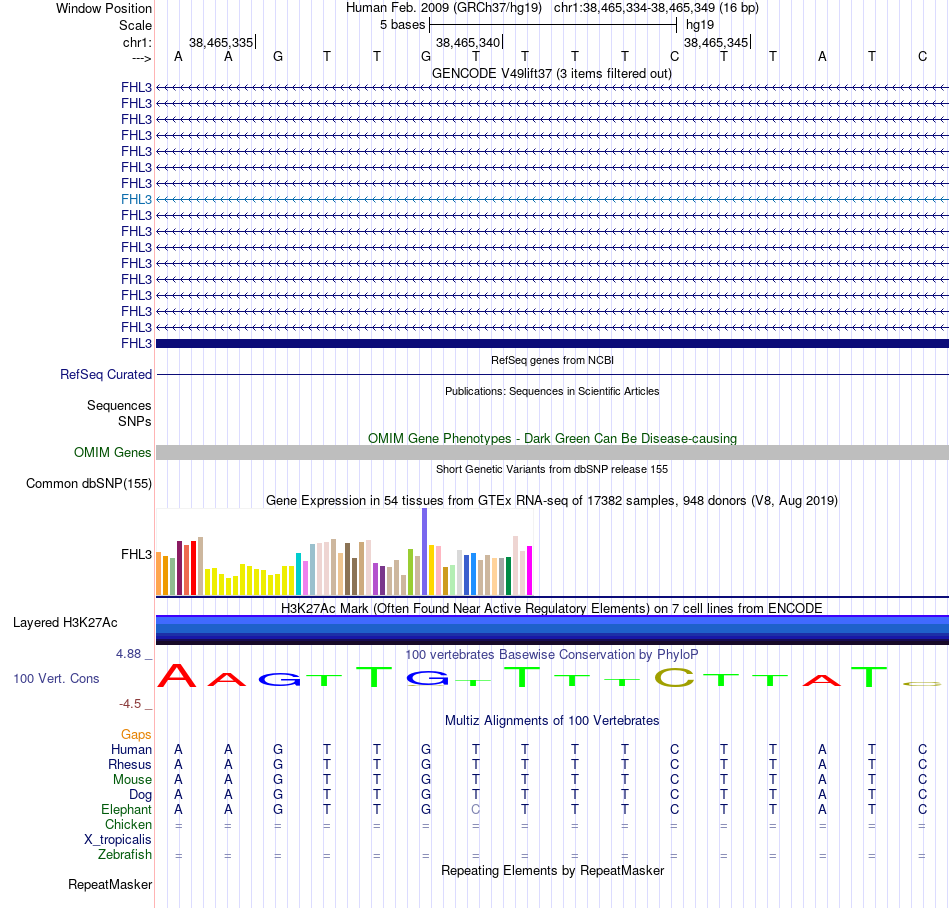Click the 100 Vert. Cons label
This screenshot has width=950, height=908.
coord(56,678)
